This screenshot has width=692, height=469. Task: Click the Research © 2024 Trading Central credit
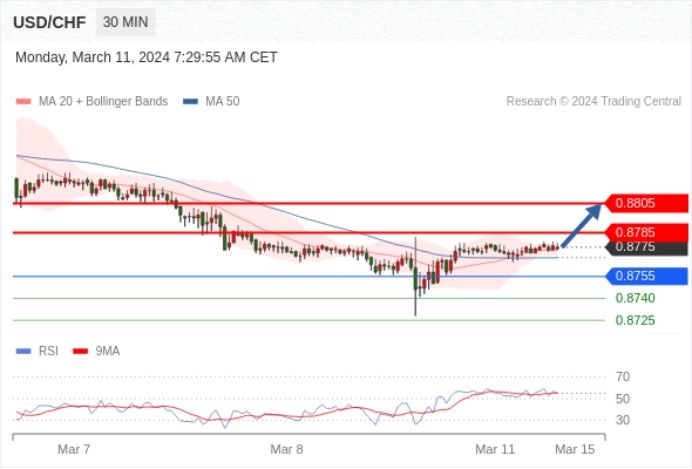point(594,101)
